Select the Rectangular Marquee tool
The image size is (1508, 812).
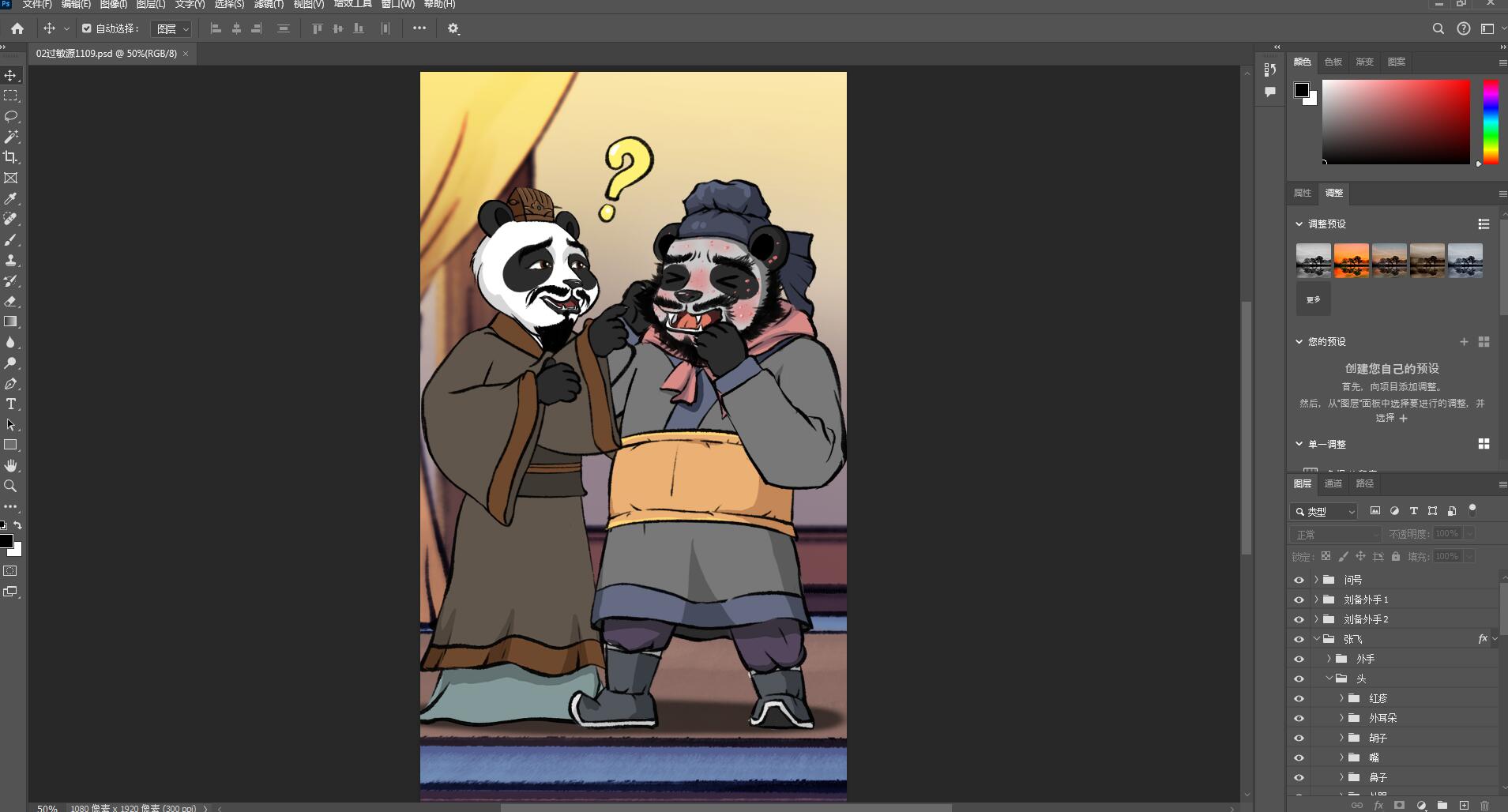coord(11,96)
